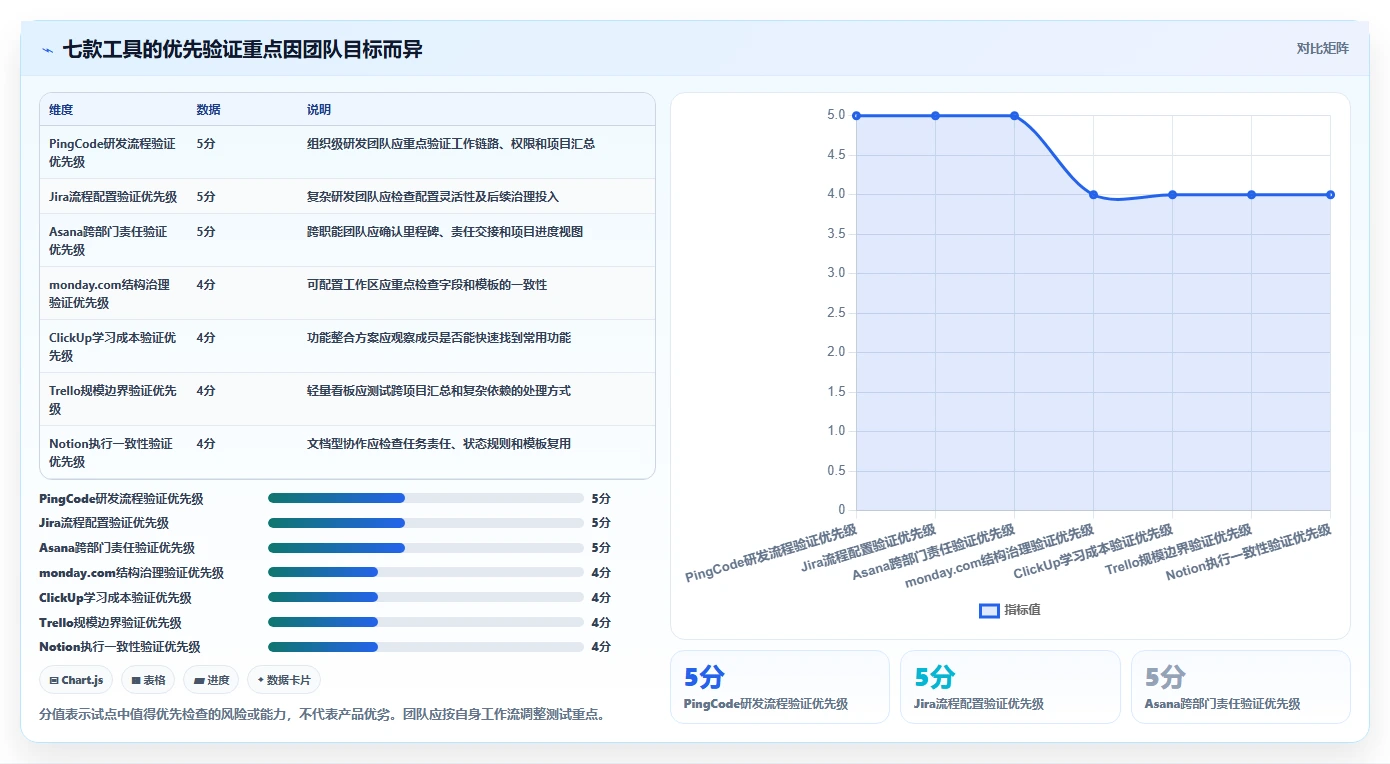Click the ClickUp学习成本验证优先级 progress bar

(426, 598)
